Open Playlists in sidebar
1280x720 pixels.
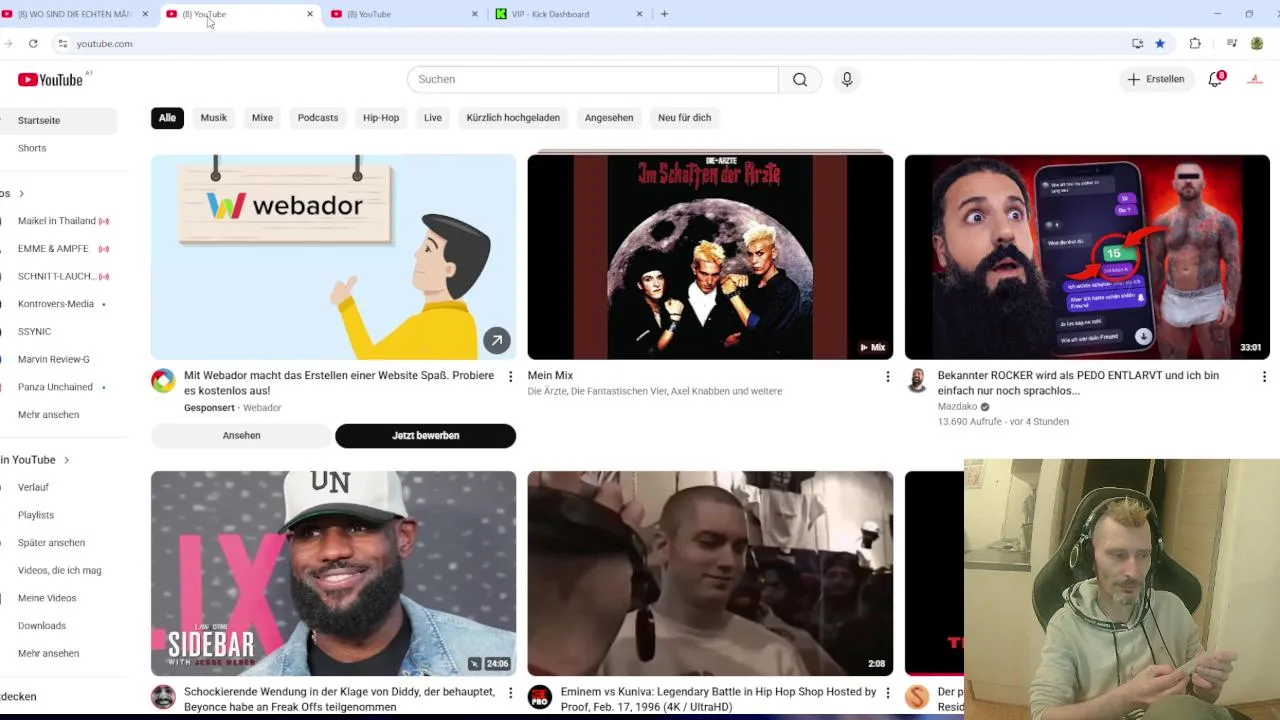pos(36,515)
